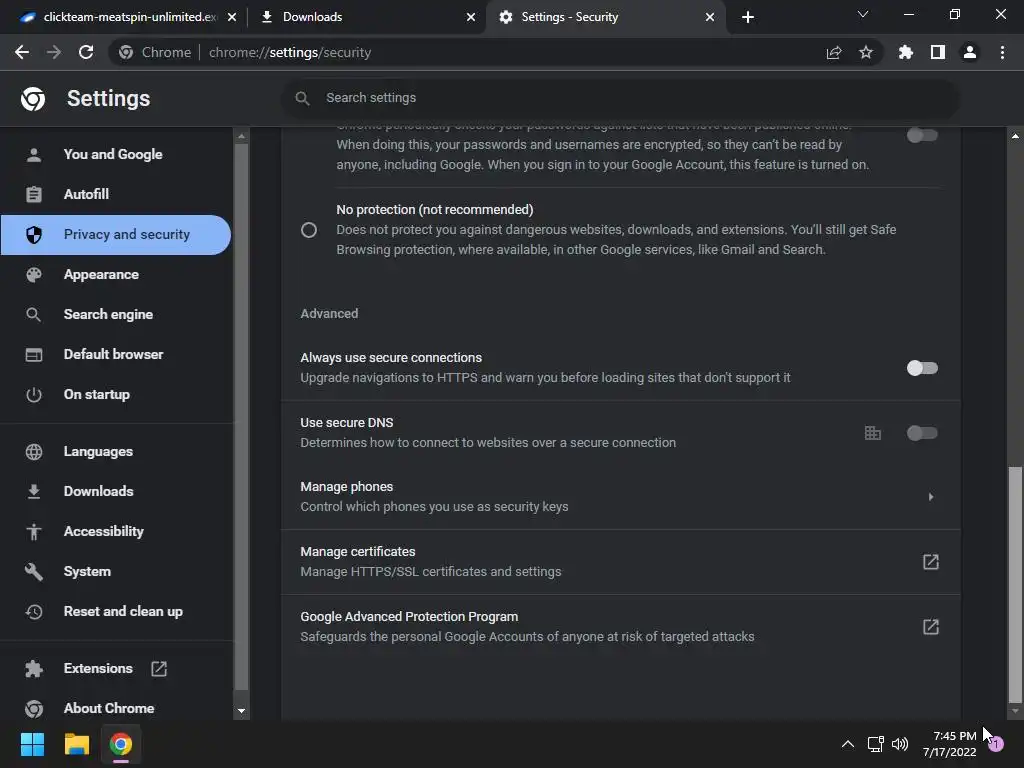Open the clock and date in taskbar

pyautogui.click(x=950, y=744)
